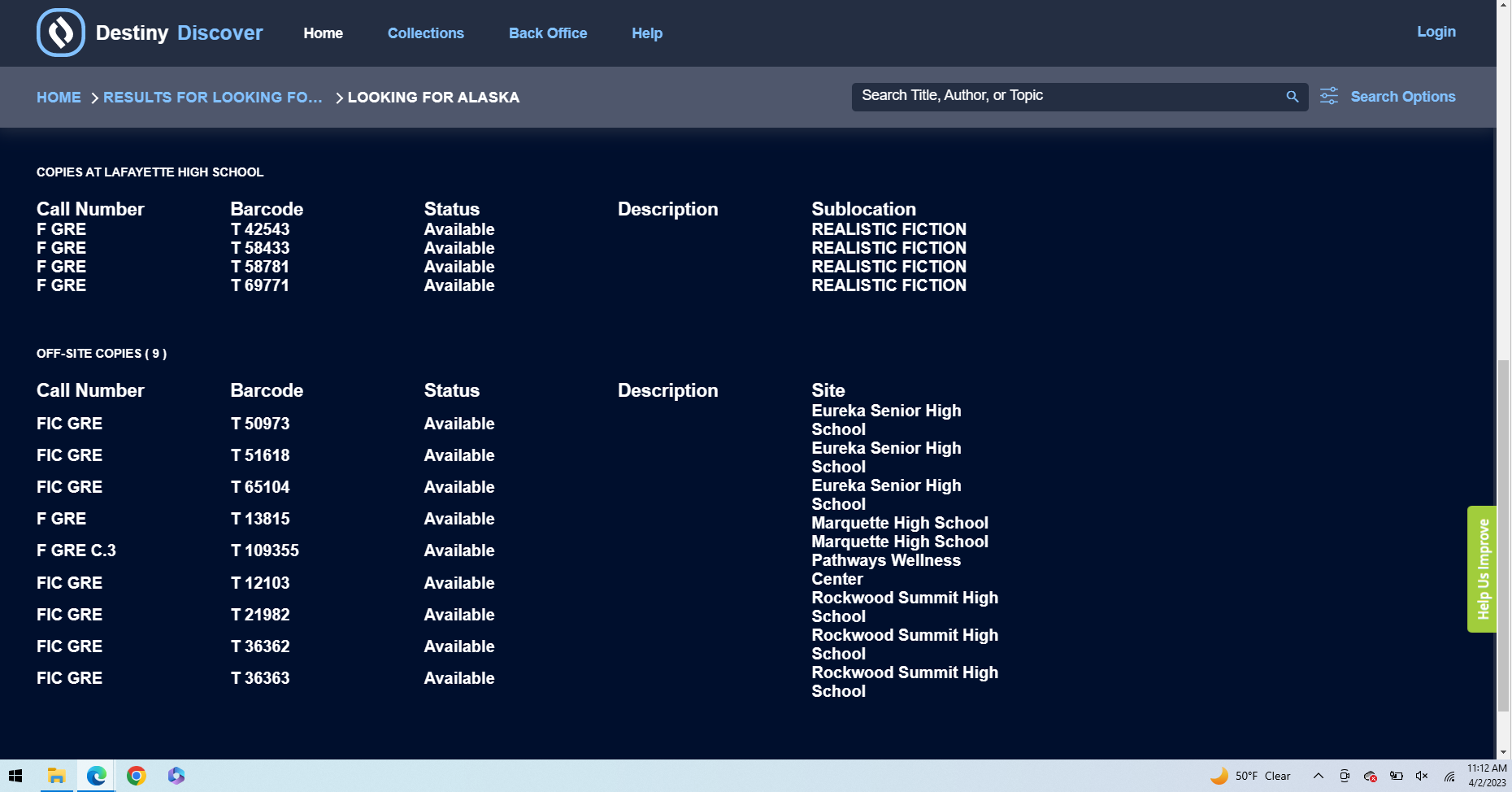Click the Sublocation column header
The height and width of the screenshot is (792, 1512).
[x=863, y=209]
